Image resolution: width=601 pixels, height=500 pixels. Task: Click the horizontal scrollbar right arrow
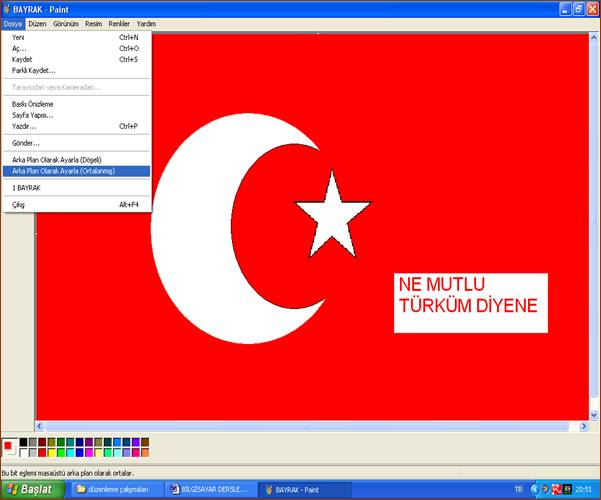click(x=583, y=426)
